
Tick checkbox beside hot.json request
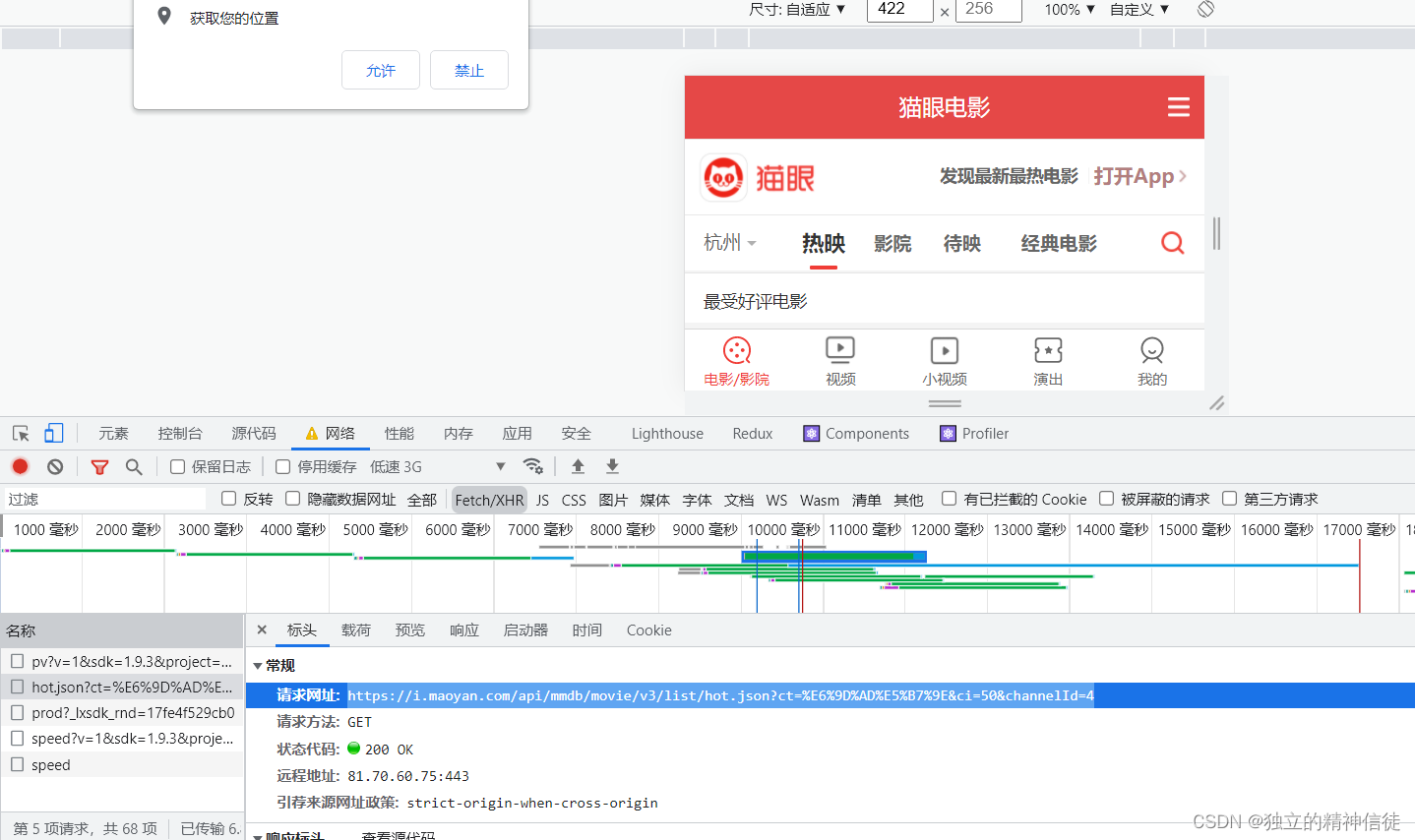click(x=17, y=687)
